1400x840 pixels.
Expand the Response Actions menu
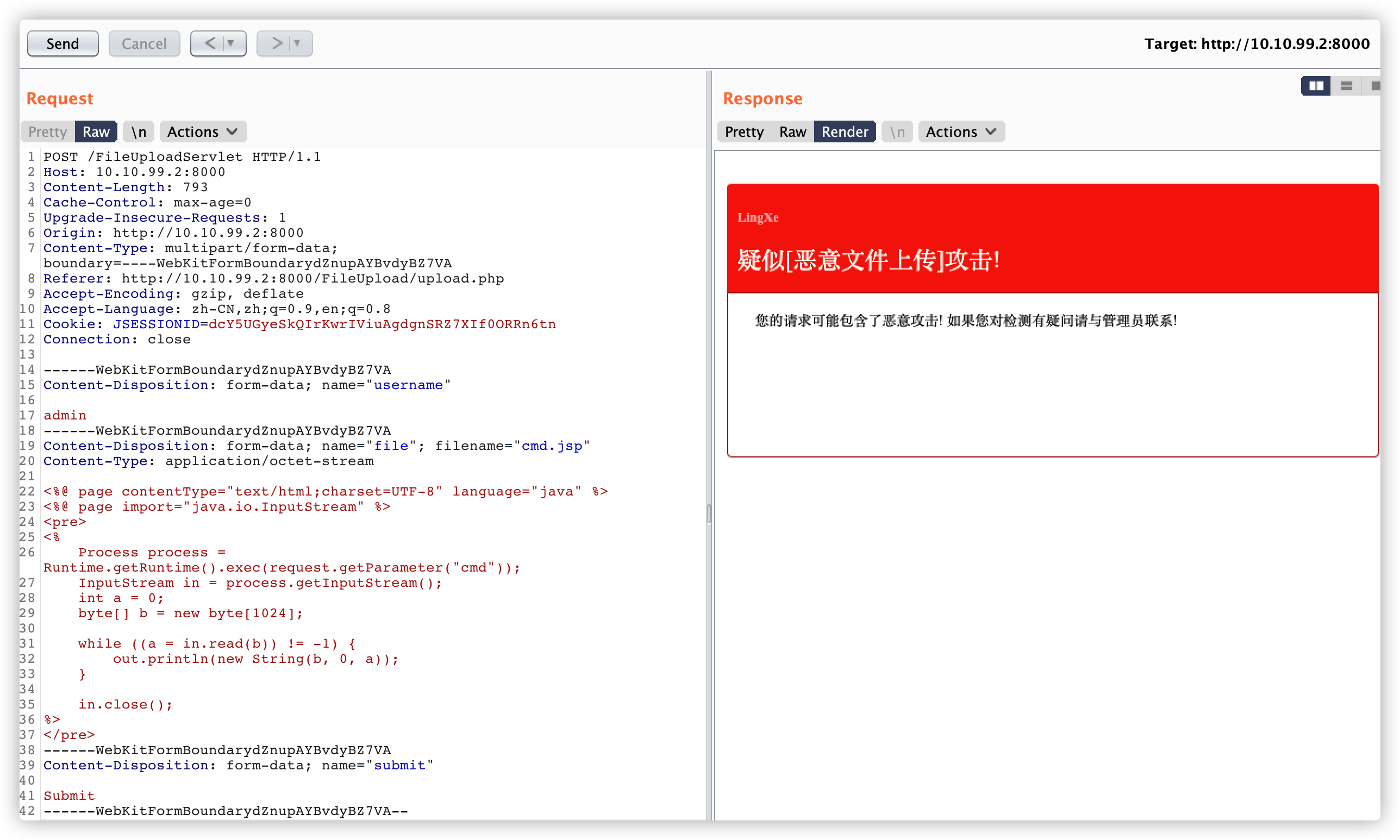961,132
